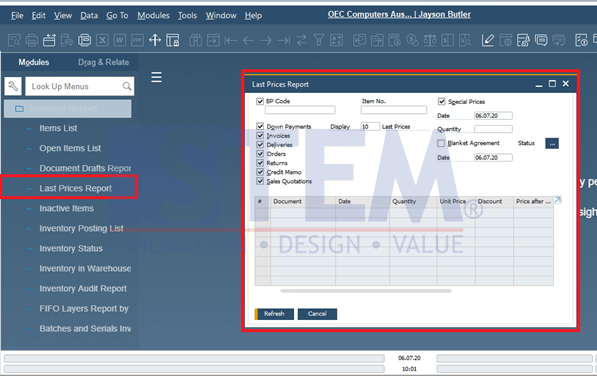Click the four-arrow move toolbar icon
The image size is (597, 376).
pyautogui.click(x=155, y=40)
